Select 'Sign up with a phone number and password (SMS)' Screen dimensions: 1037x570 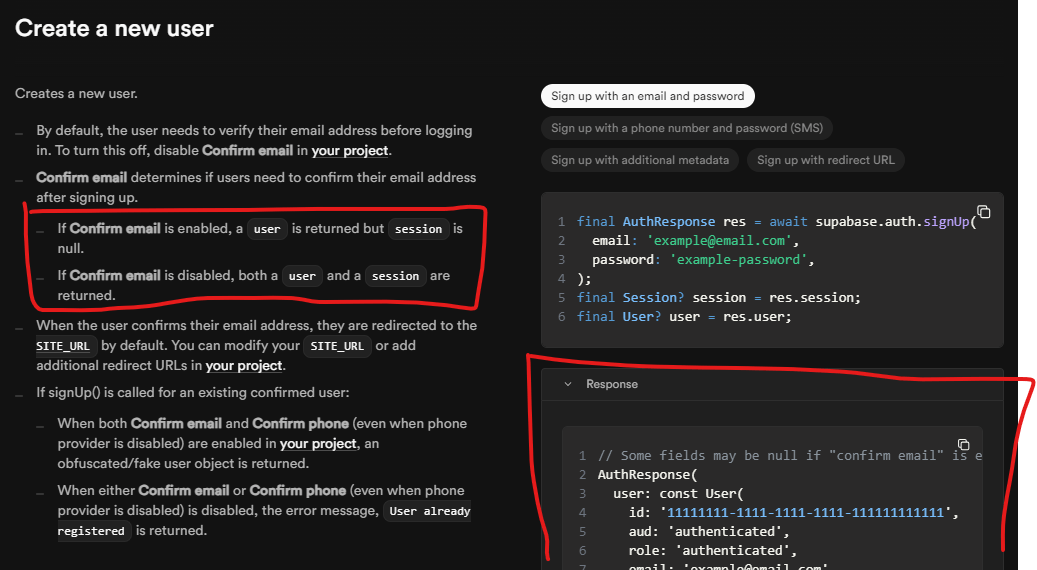point(686,128)
